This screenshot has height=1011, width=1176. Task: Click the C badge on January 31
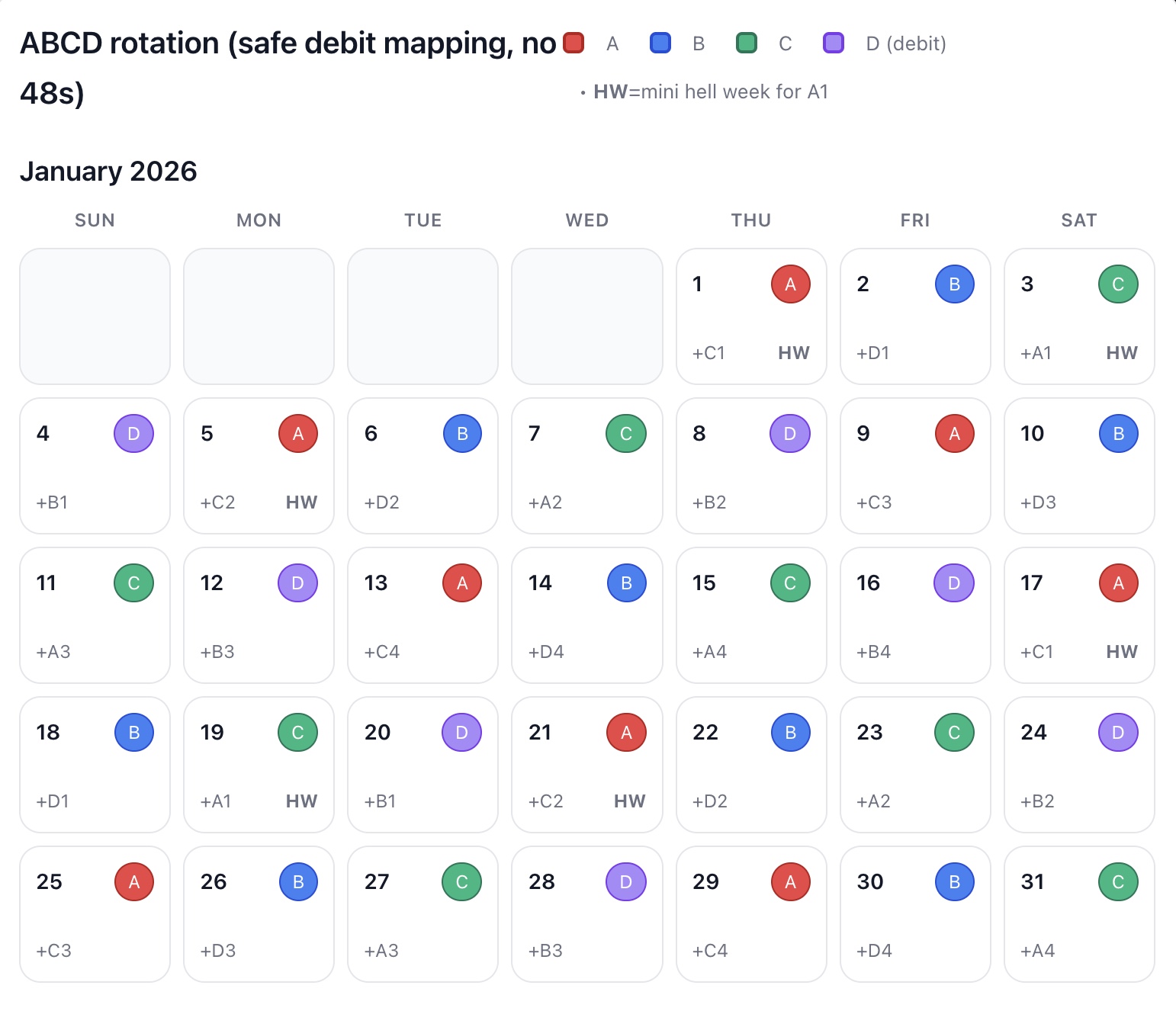pyautogui.click(x=1118, y=882)
